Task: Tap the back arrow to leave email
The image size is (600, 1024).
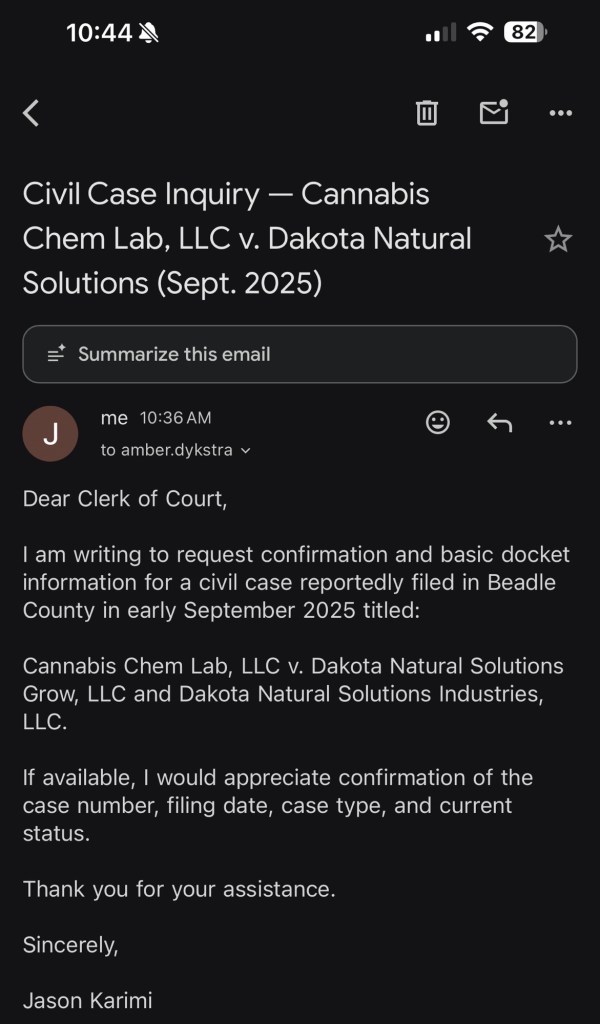Action: (31, 113)
